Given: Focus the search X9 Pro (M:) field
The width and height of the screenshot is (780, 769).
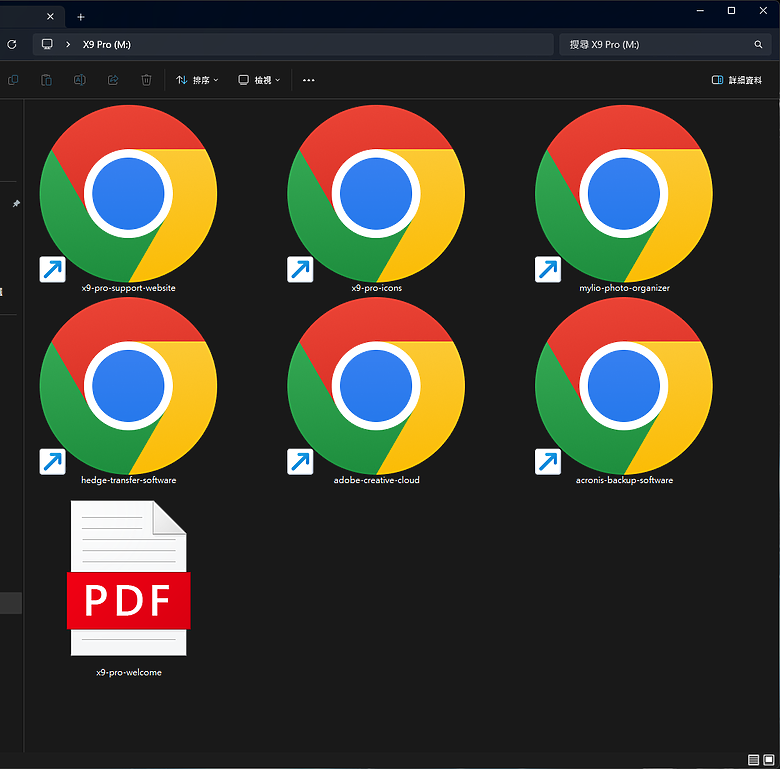Looking at the screenshot, I should 665,45.
